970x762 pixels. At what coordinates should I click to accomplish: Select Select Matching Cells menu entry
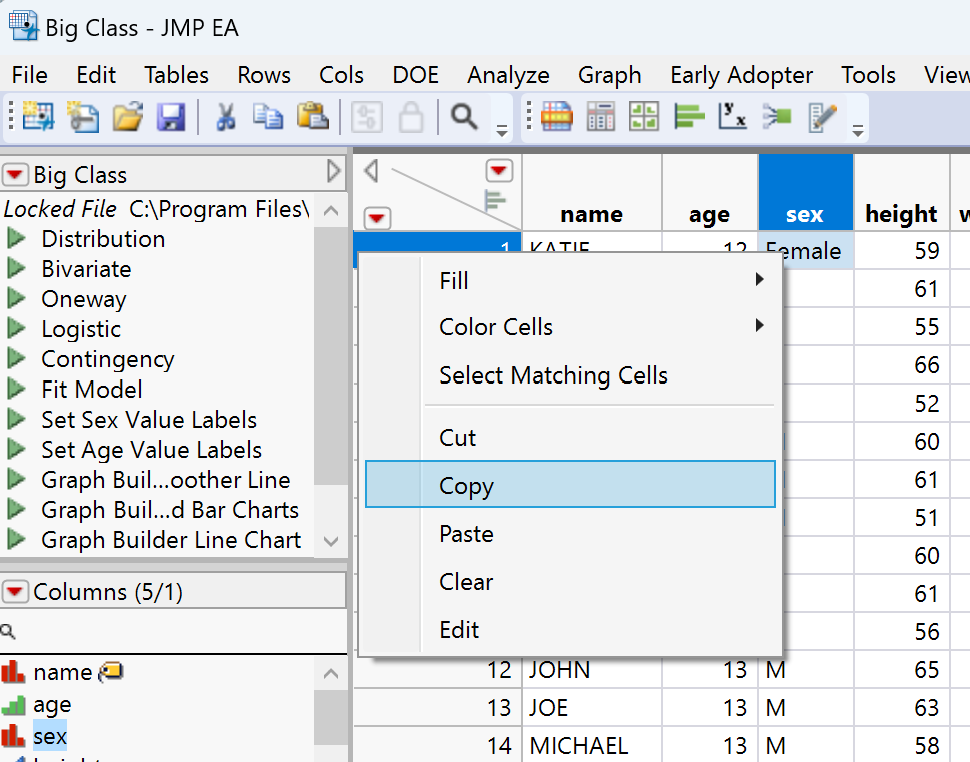pos(553,376)
